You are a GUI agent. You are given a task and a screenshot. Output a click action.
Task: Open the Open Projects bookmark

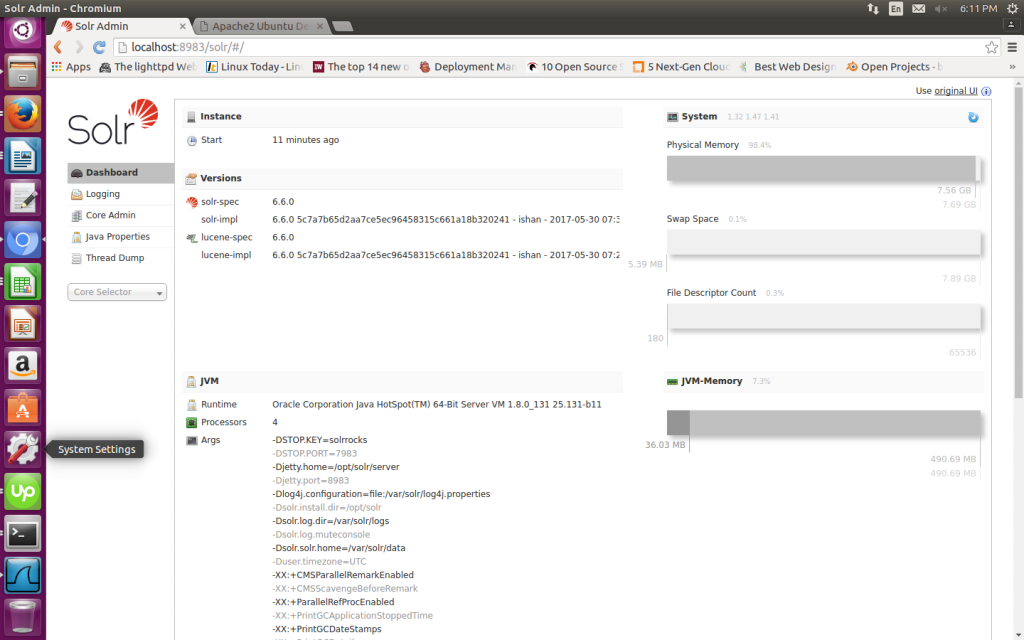coord(894,67)
